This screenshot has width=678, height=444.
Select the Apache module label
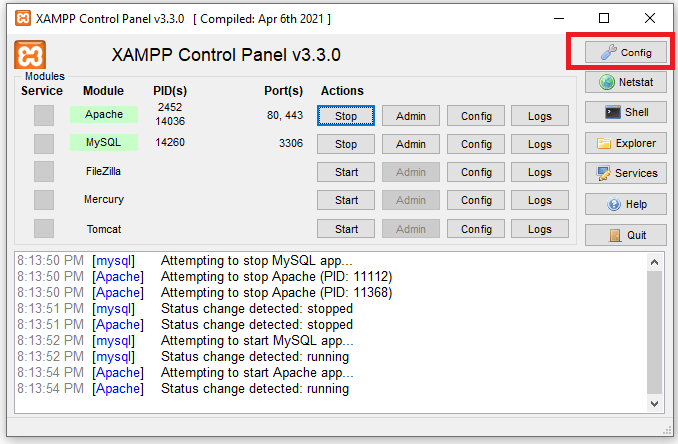click(104, 115)
